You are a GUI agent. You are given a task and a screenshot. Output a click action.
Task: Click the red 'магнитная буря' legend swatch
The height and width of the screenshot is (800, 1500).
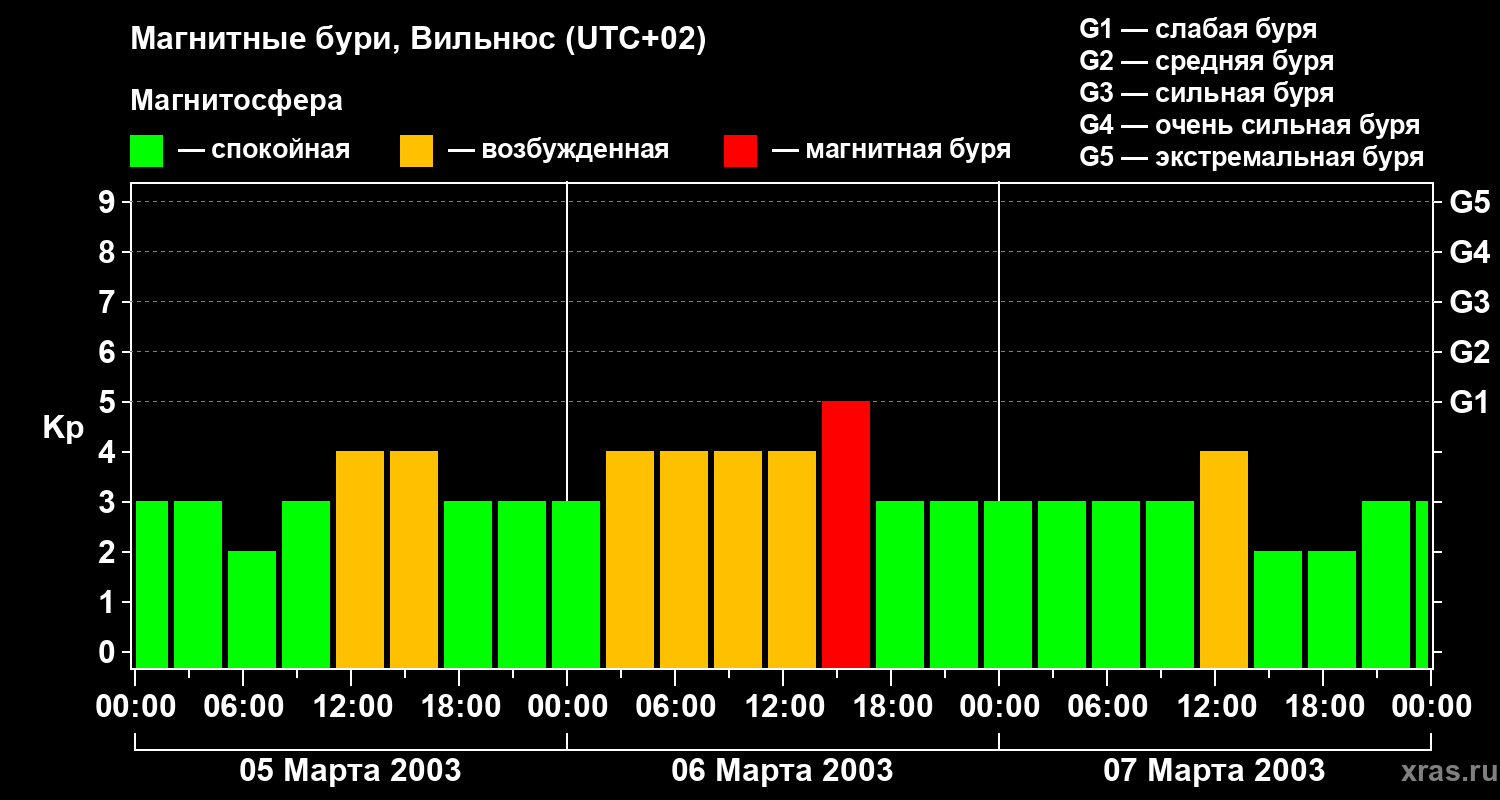[x=740, y=151]
